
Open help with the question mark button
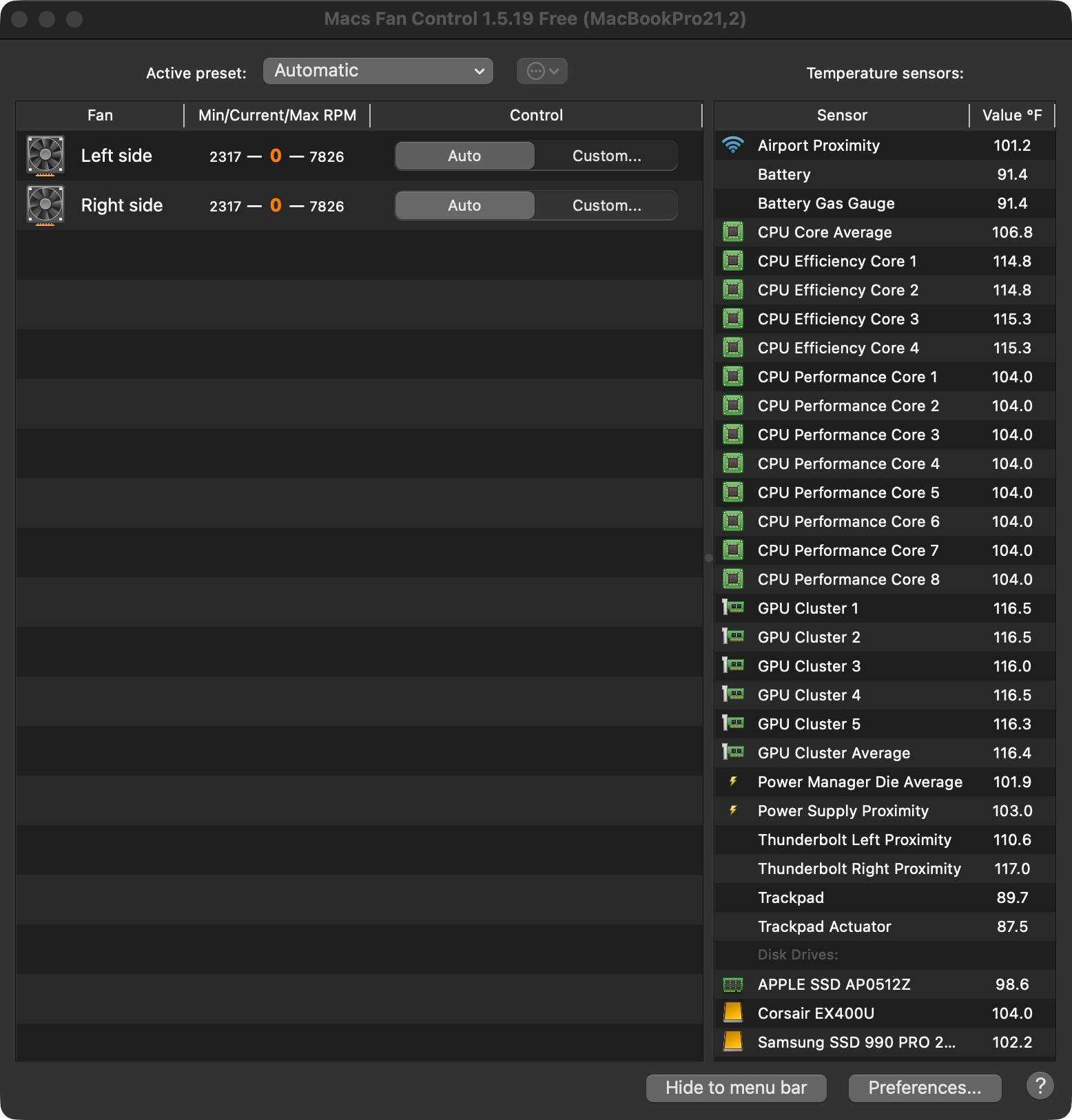1040,1086
